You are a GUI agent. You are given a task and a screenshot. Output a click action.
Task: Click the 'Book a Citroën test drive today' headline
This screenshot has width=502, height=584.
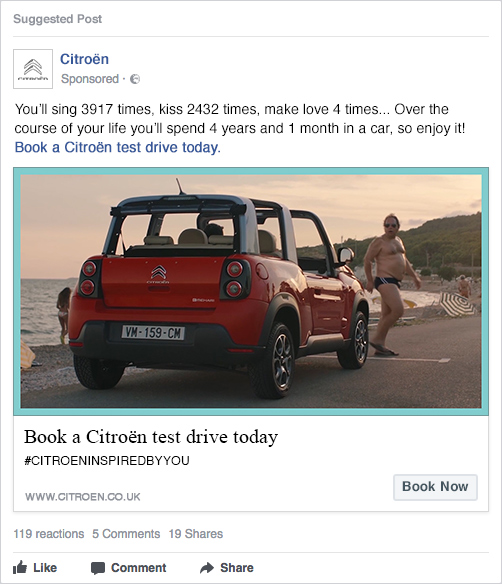coord(151,437)
